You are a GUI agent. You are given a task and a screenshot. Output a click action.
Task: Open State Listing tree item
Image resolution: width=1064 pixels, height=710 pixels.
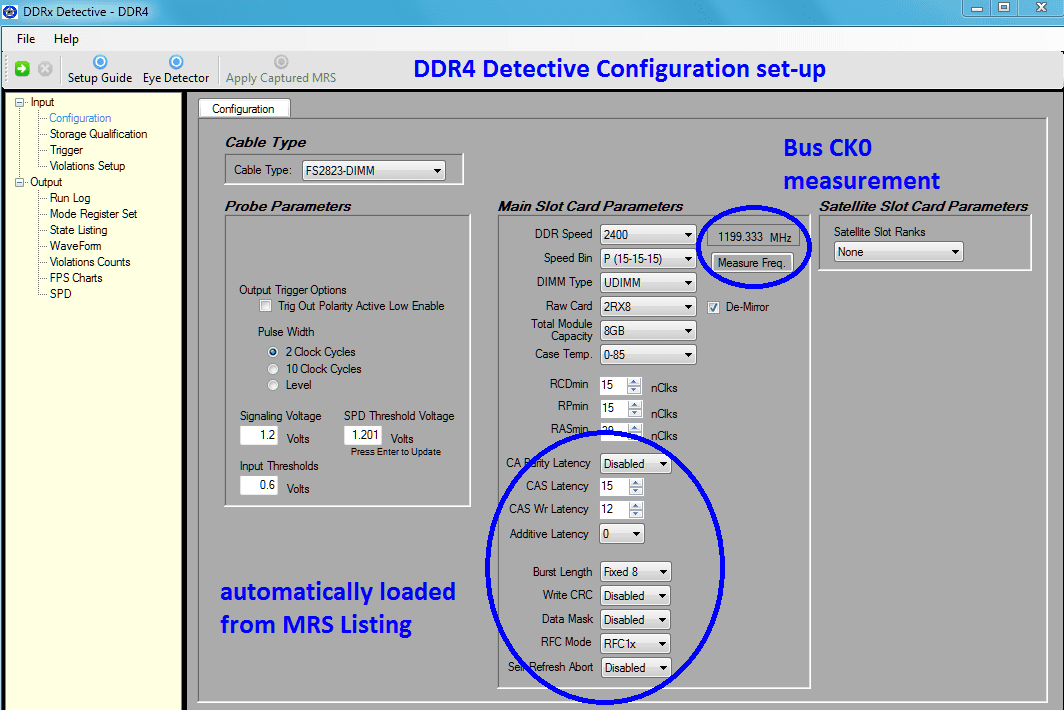[x=78, y=230]
